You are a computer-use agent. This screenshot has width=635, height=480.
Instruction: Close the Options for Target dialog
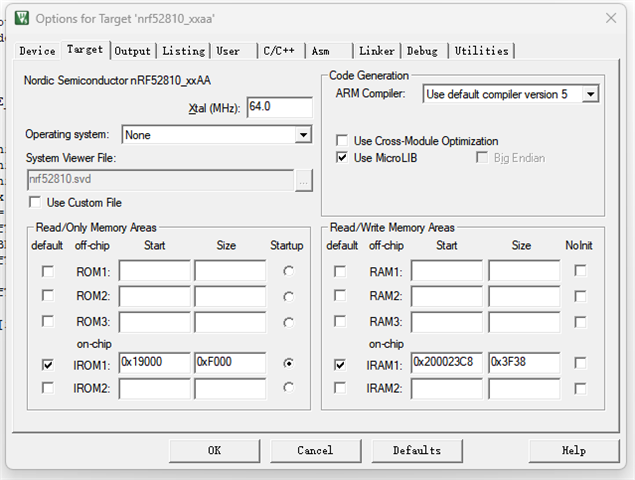pos(610,18)
